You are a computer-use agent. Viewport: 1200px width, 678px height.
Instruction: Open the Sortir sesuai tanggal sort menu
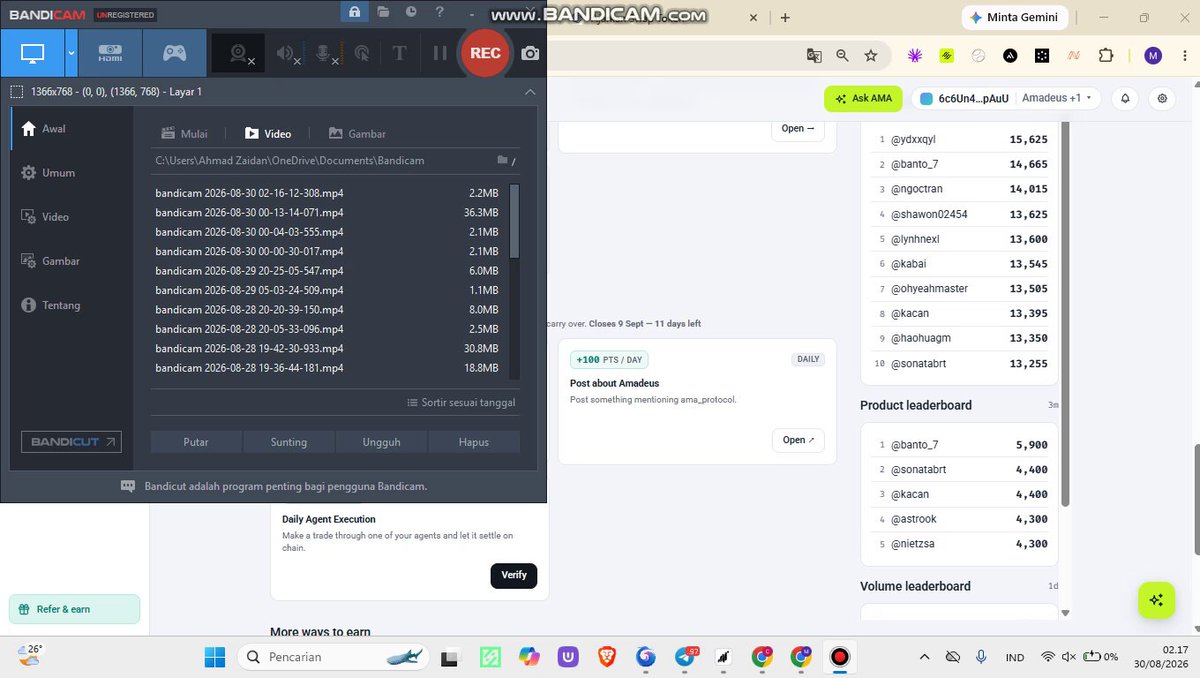tap(461, 403)
